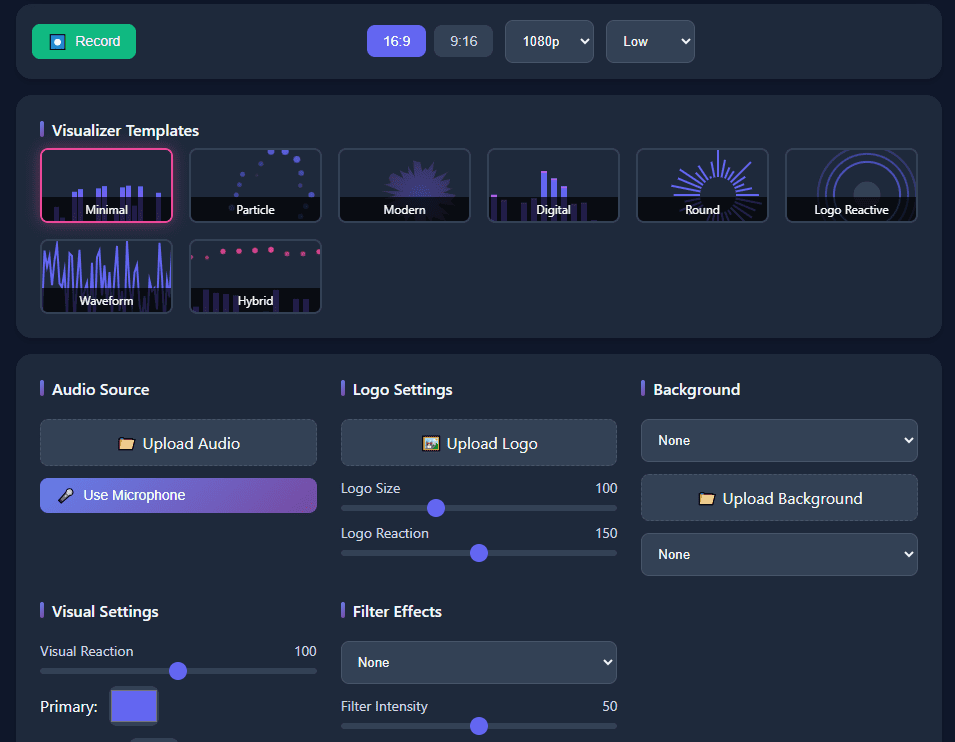
Task: Toggle the 16:9 aspect ratio
Action: coord(396,41)
